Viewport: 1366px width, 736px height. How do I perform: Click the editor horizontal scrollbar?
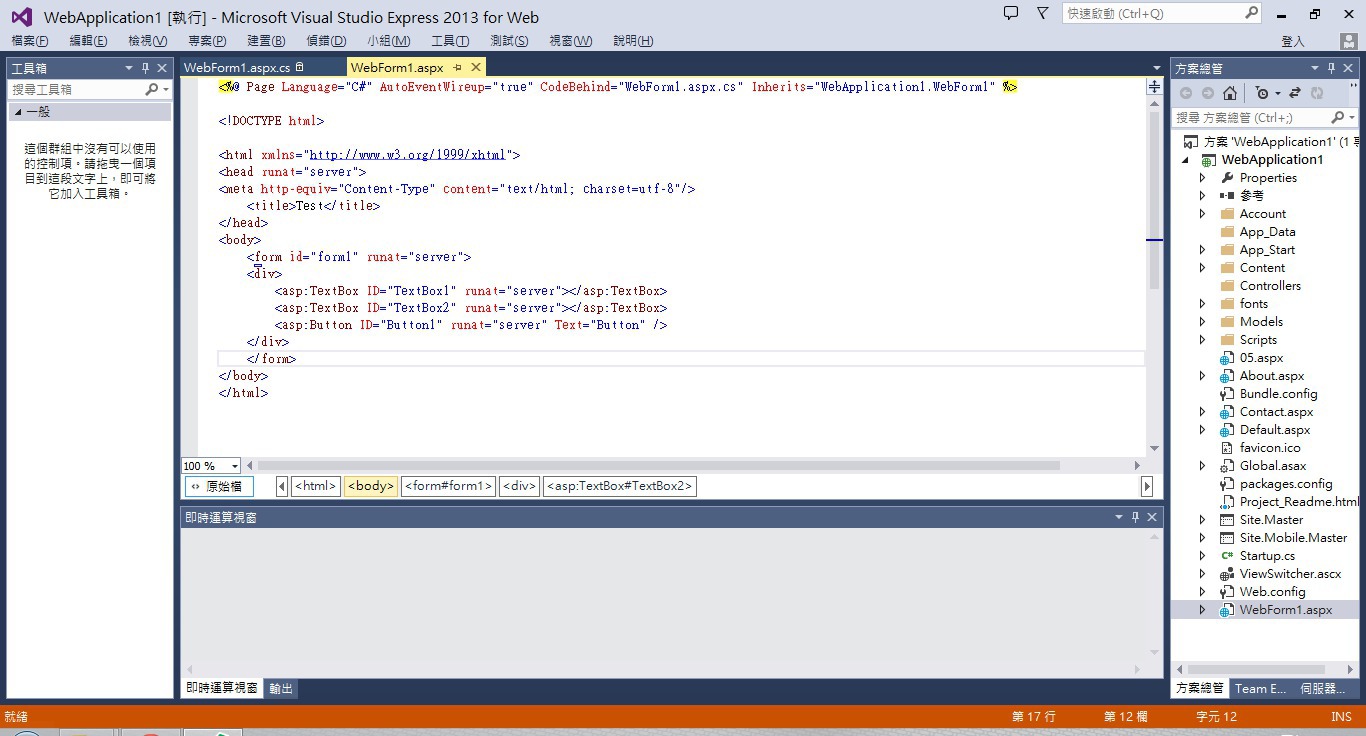[659, 466]
